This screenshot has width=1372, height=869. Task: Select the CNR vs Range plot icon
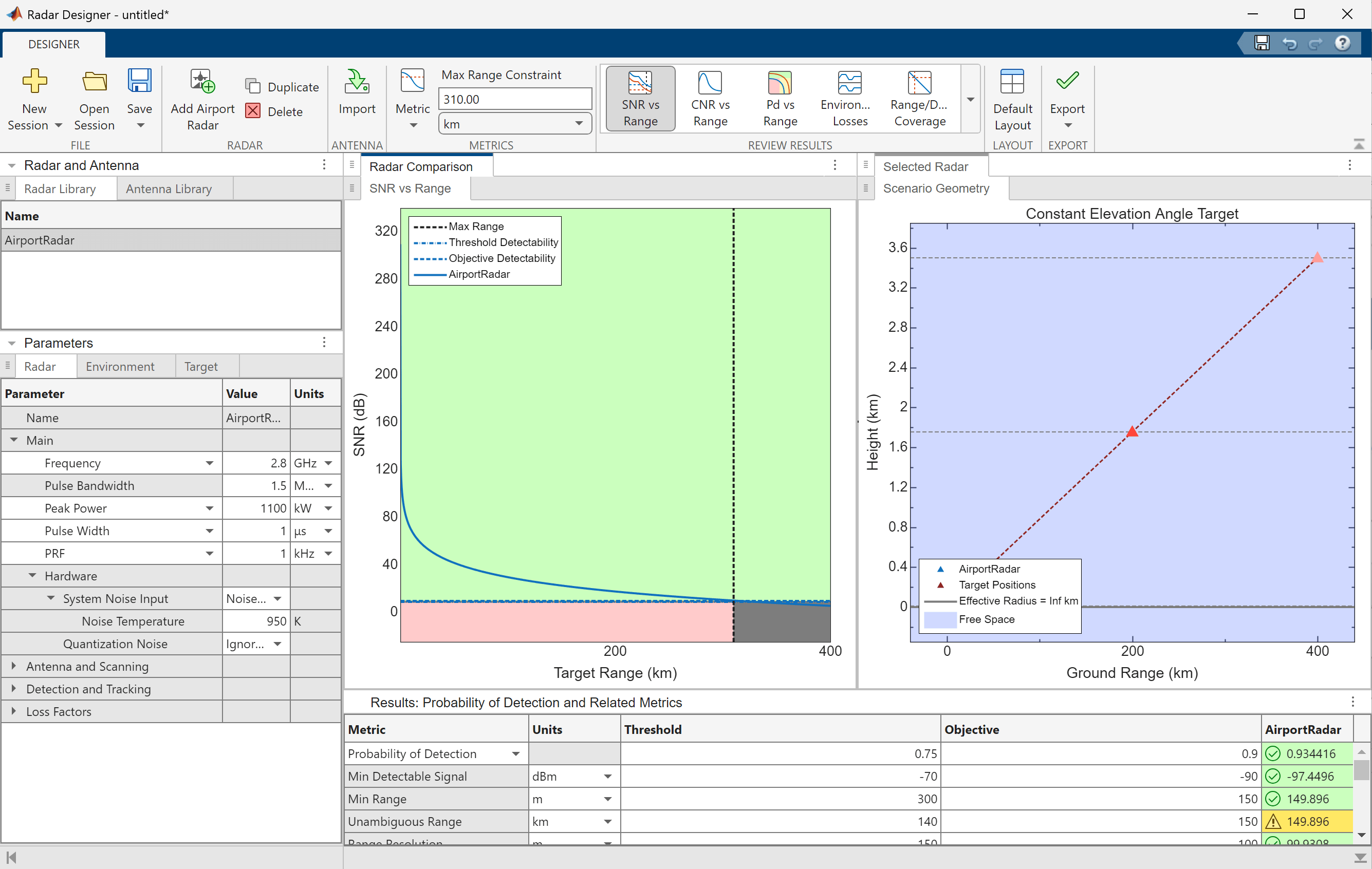[x=710, y=83]
